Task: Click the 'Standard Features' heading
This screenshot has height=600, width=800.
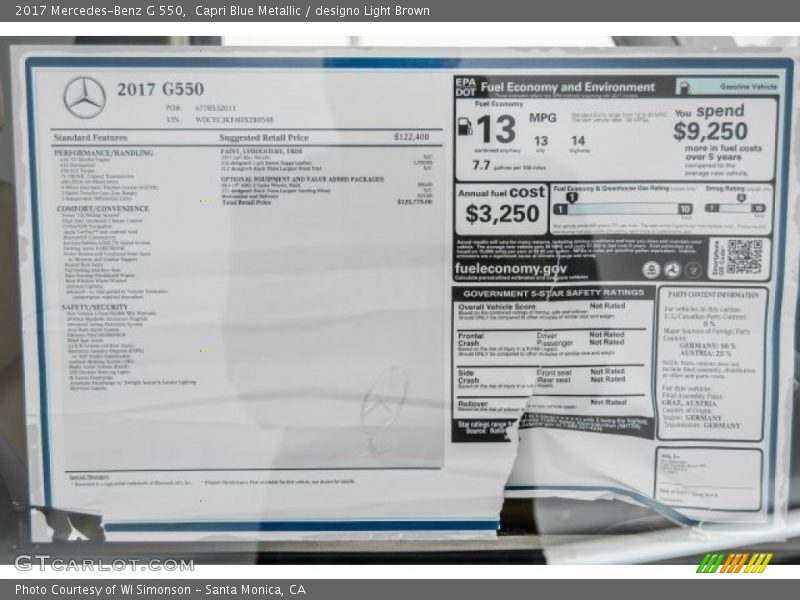Action: pos(90,138)
